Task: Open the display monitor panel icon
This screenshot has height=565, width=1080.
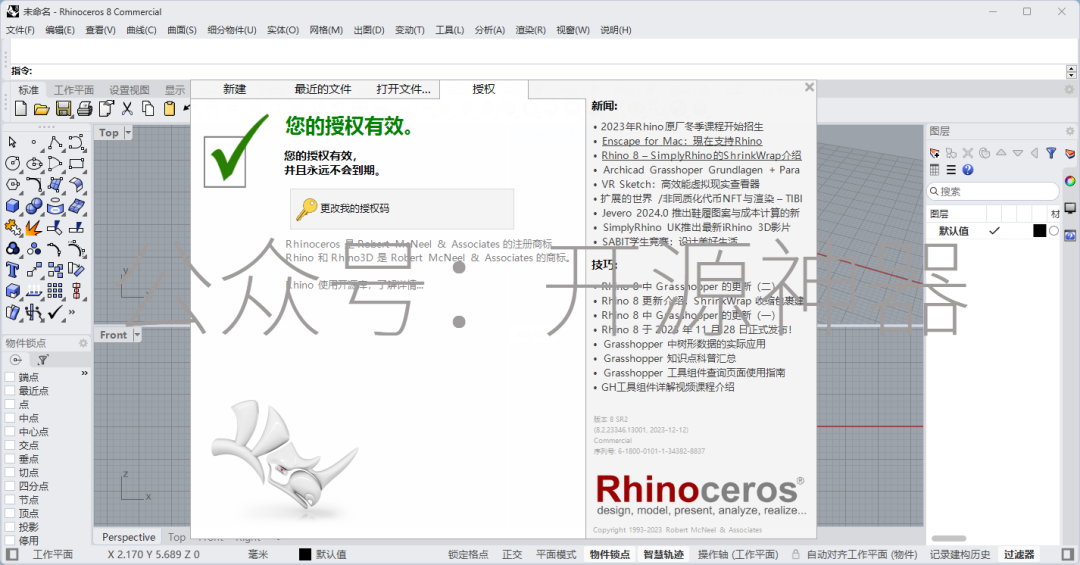Action: click(1070, 208)
